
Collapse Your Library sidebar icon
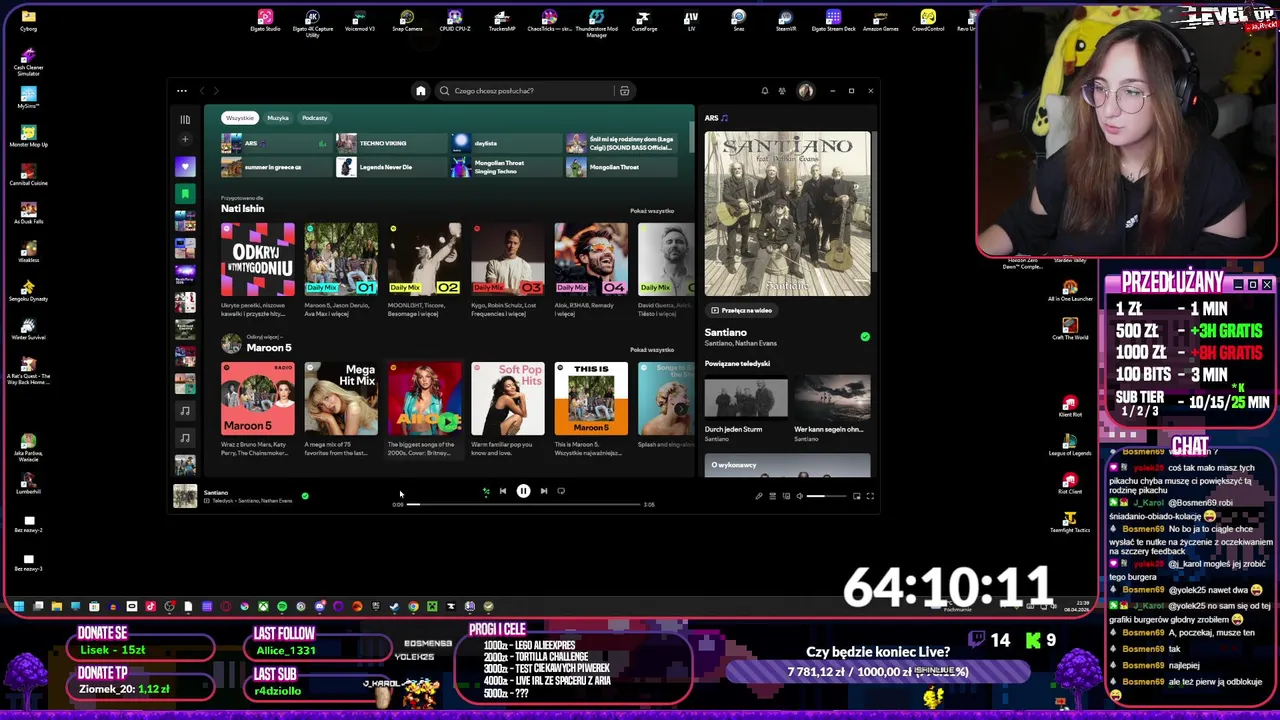point(185,119)
